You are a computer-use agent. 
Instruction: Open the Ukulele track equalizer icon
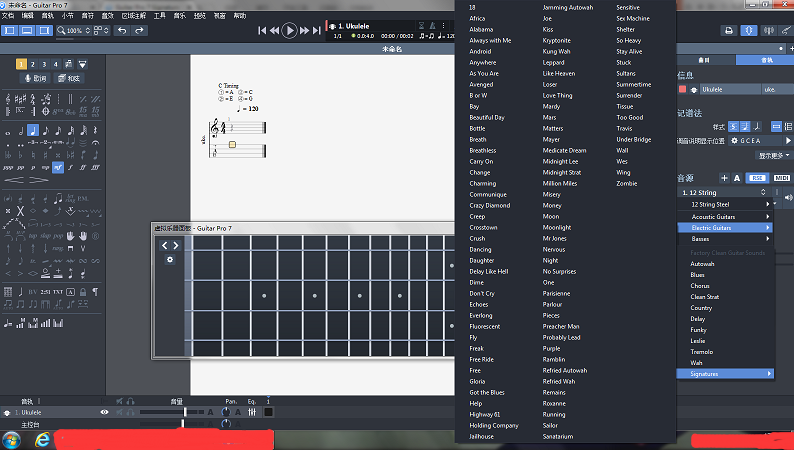click(253, 412)
